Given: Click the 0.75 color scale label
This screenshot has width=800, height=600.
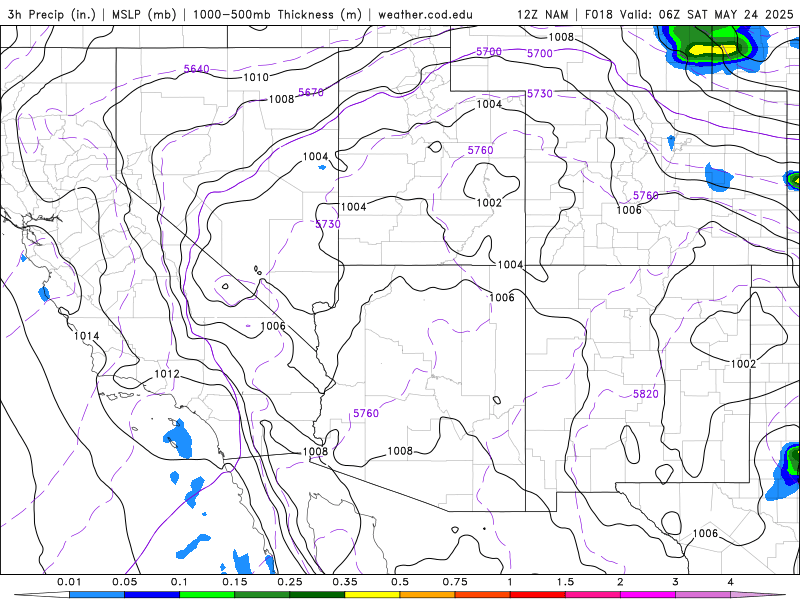Looking at the screenshot, I should [x=455, y=582].
